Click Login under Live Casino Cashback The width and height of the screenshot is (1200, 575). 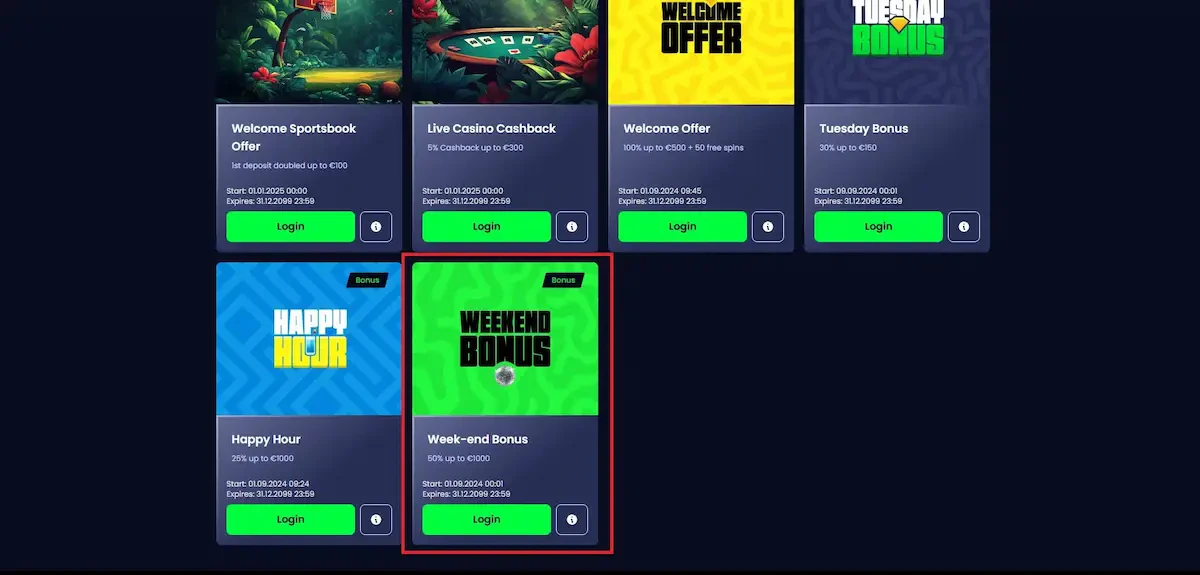(487, 227)
